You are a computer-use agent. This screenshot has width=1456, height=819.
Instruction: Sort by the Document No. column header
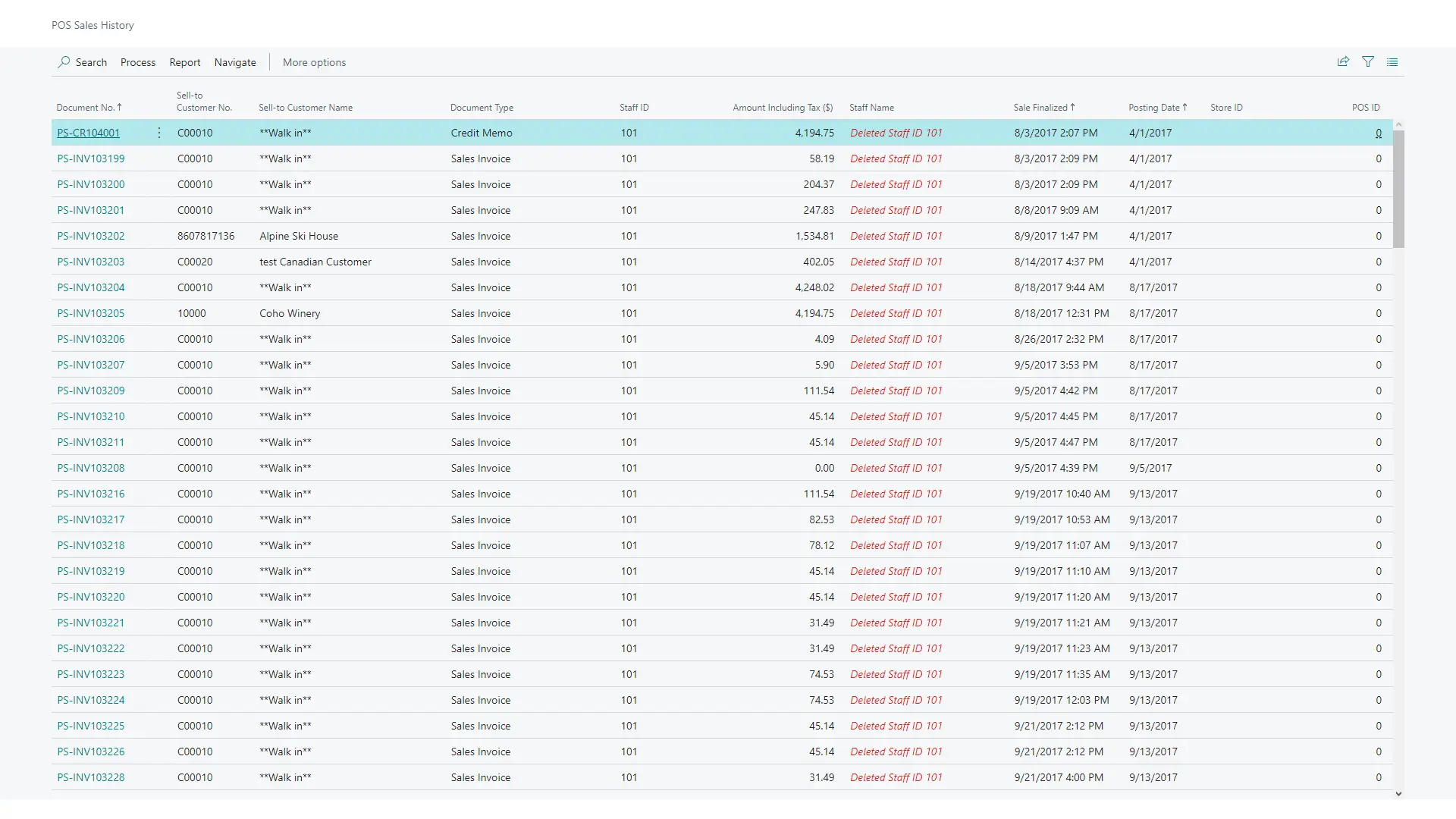[85, 108]
